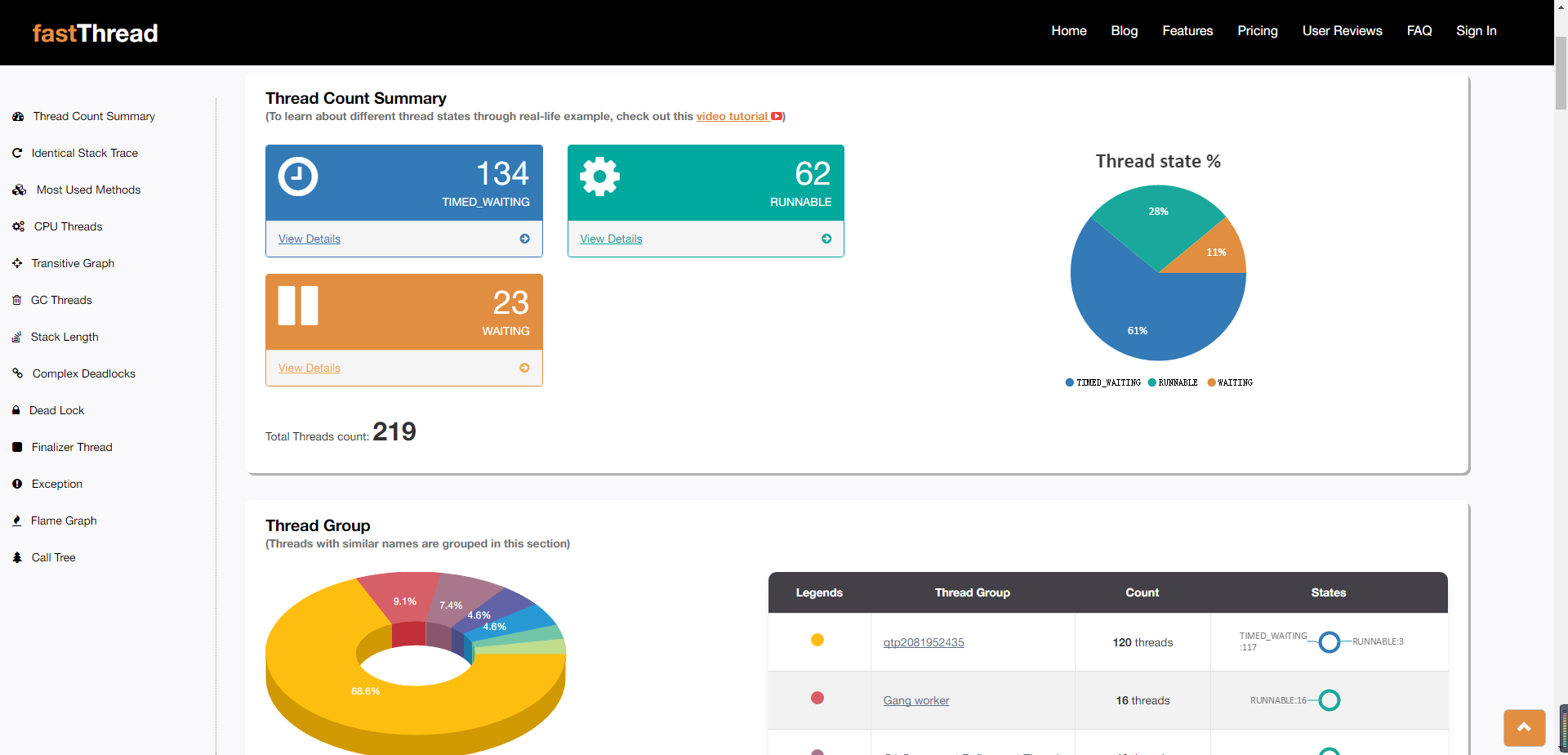Click the Complex Deadlocks chain icon
The image size is (1568, 755).
pyautogui.click(x=17, y=373)
